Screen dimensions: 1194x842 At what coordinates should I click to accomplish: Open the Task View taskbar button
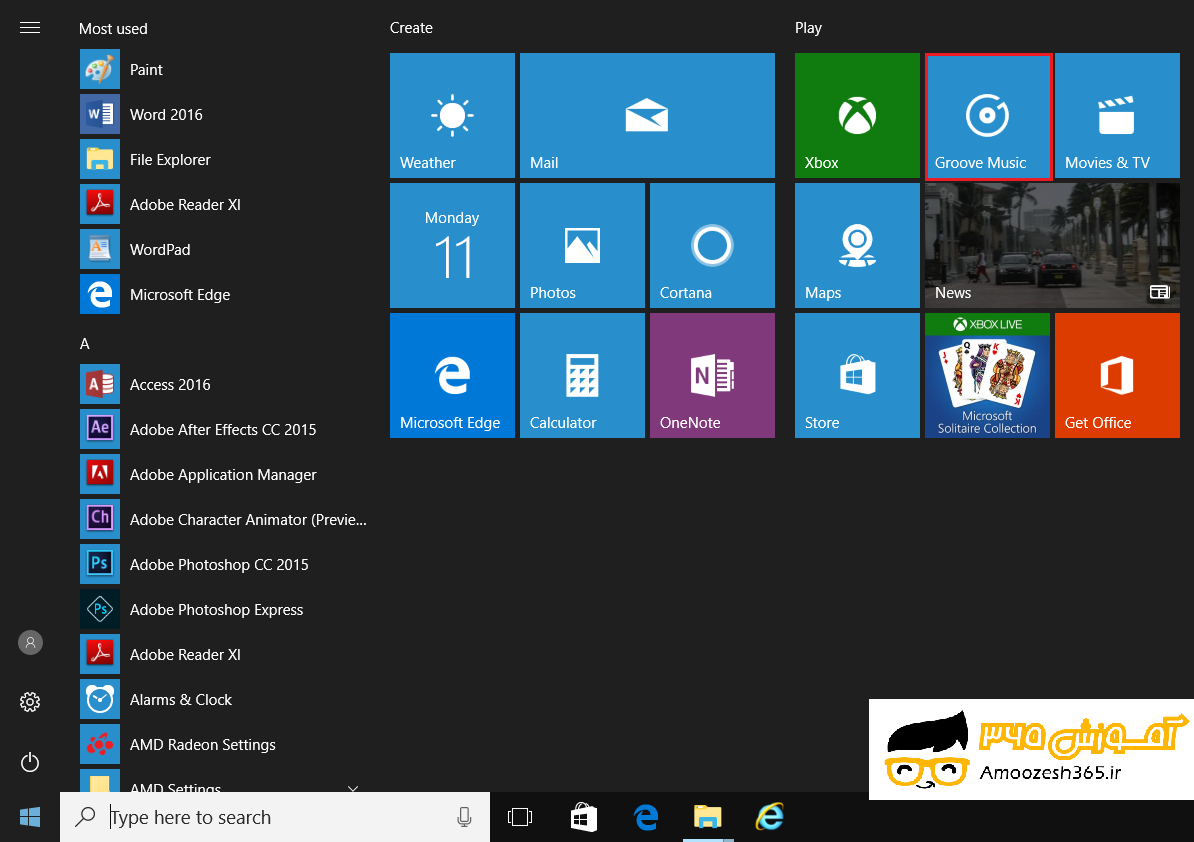click(x=520, y=817)
